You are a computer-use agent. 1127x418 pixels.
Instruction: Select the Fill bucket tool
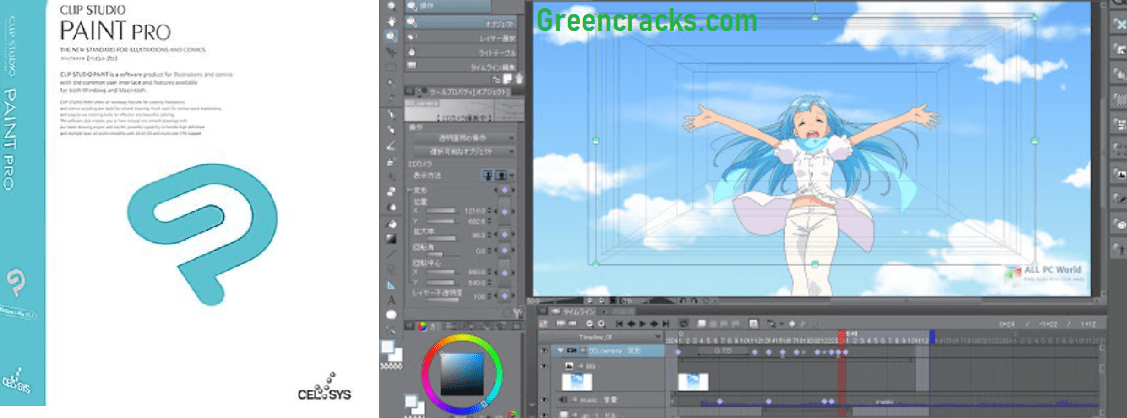point(391,224)
